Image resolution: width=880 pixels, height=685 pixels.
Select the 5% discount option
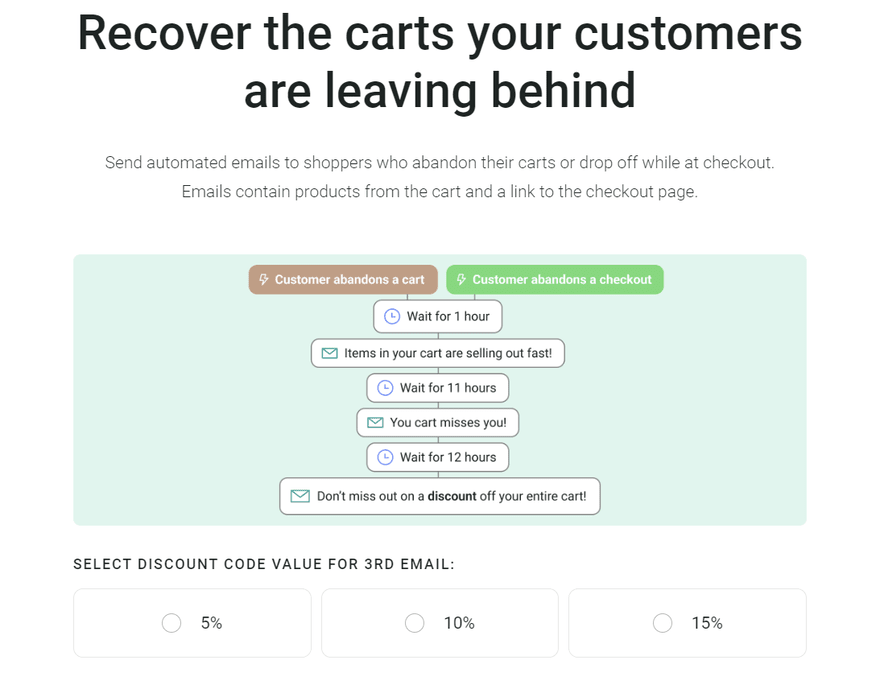coord(171,623)
